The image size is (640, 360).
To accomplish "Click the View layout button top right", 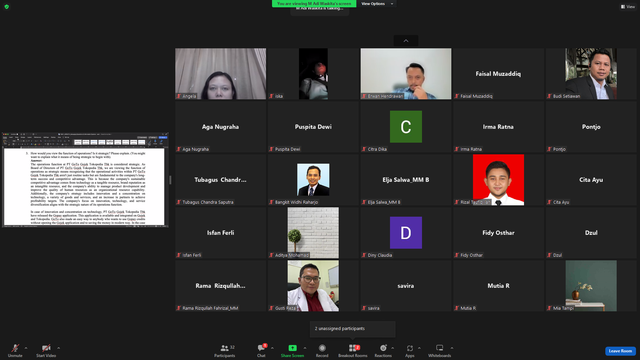I will (x=628, y=7).
